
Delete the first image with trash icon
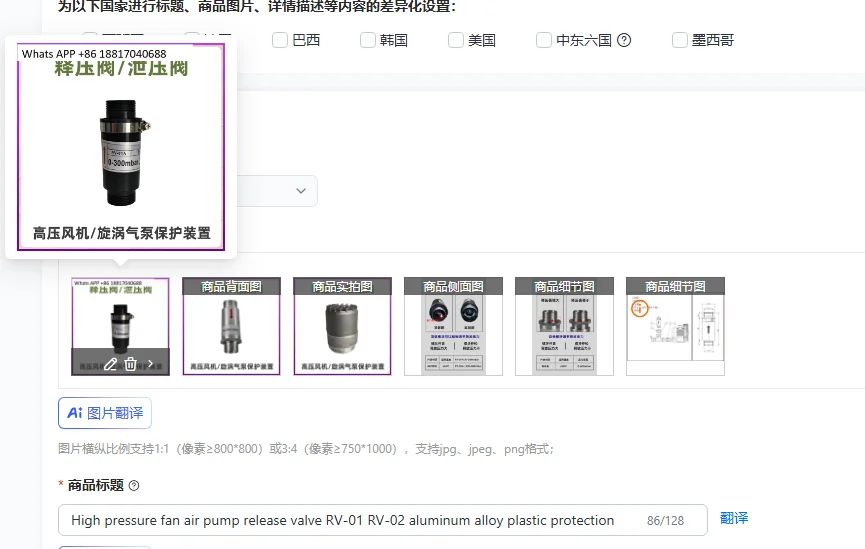tap(130, 364)
